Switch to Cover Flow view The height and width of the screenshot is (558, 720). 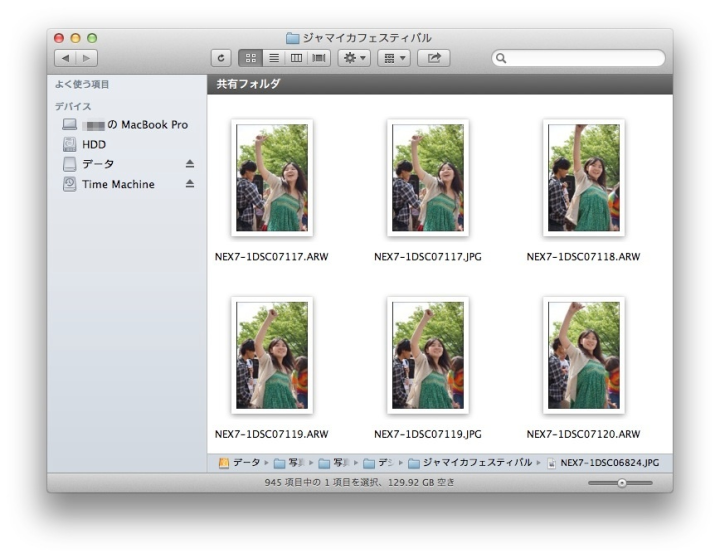point(319,59)
